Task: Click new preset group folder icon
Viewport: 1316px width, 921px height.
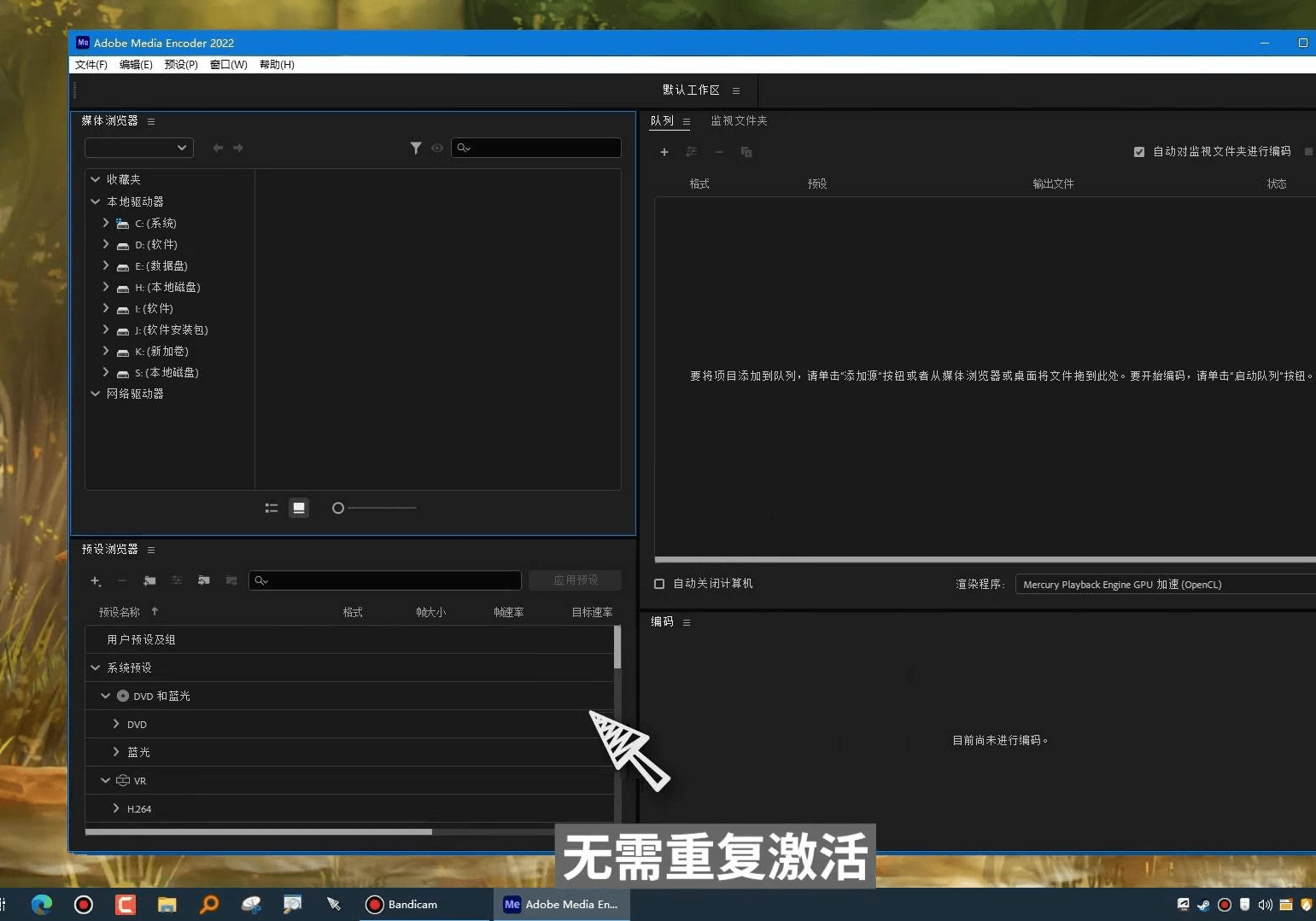Action: click(x=149, y=580)
